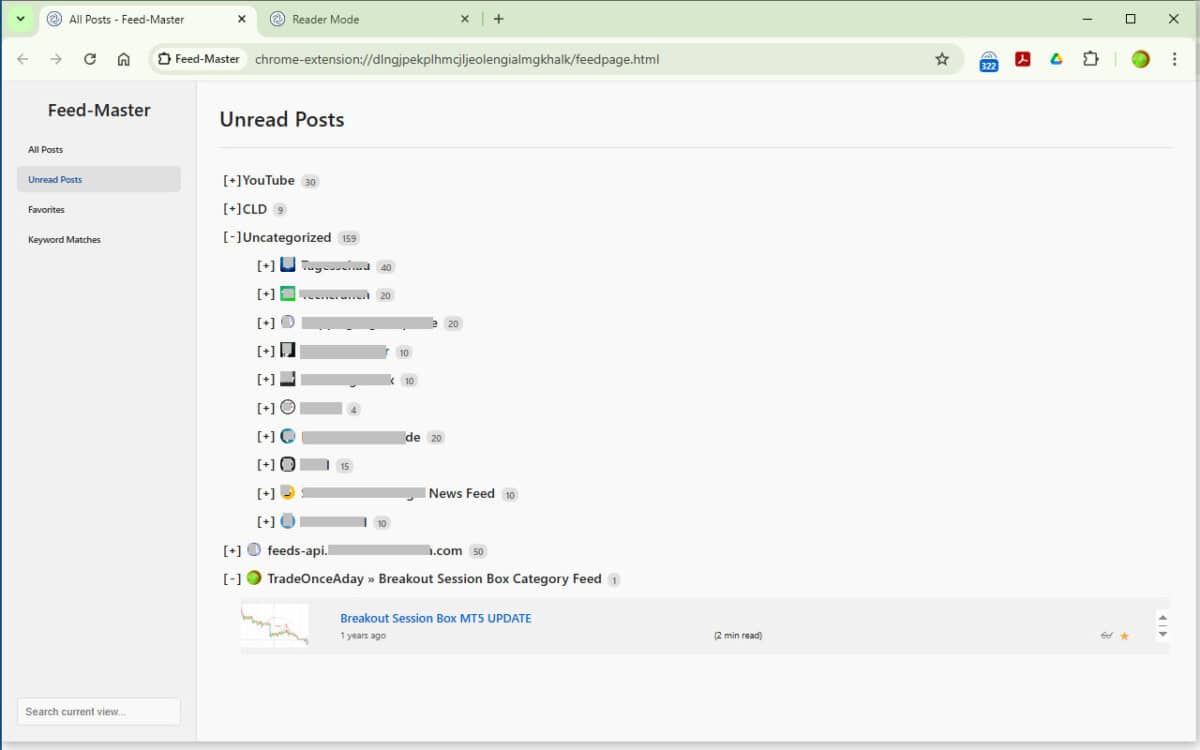Reload the page using the refresh icon

click(89, 59)
